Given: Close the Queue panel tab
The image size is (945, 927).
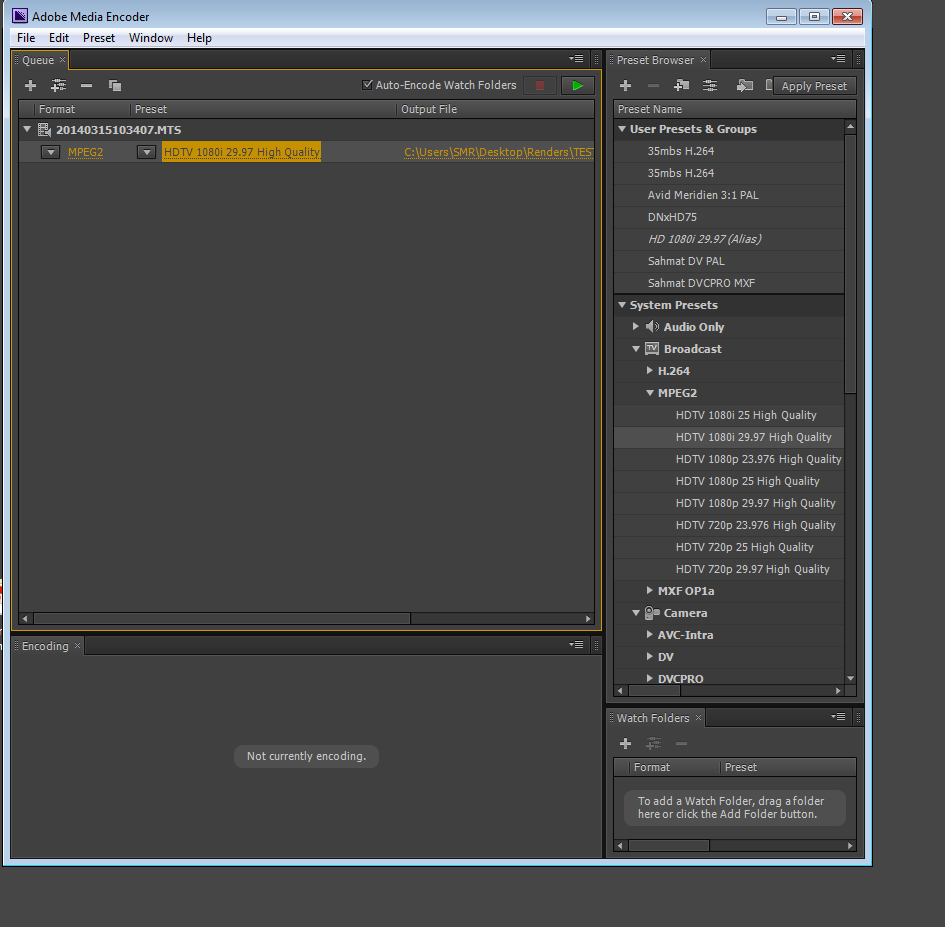Looking at the screenshot, I should (62, 60).
